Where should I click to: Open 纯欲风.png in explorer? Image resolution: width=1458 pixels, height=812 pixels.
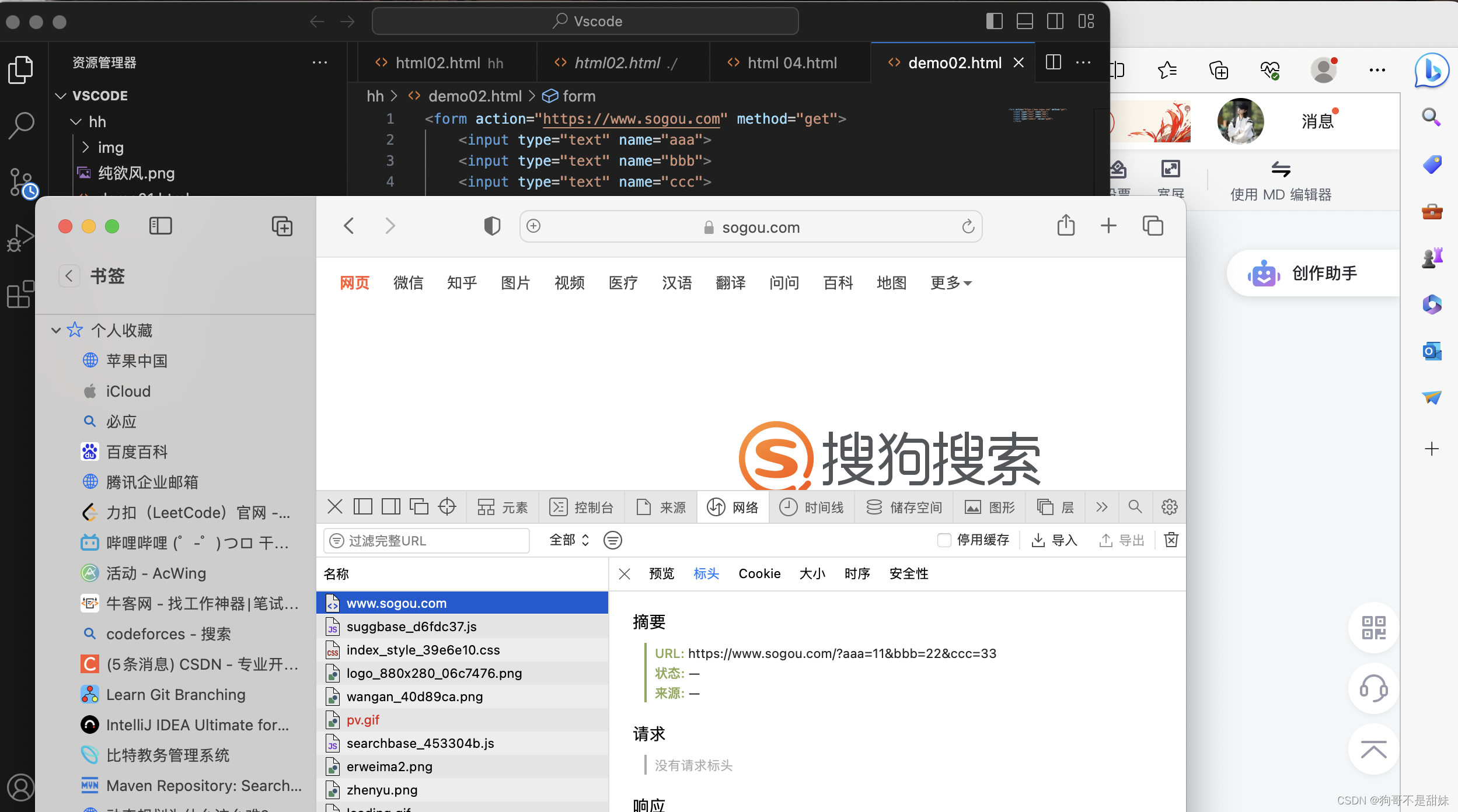pyautogui.click(x=136, y=173)
